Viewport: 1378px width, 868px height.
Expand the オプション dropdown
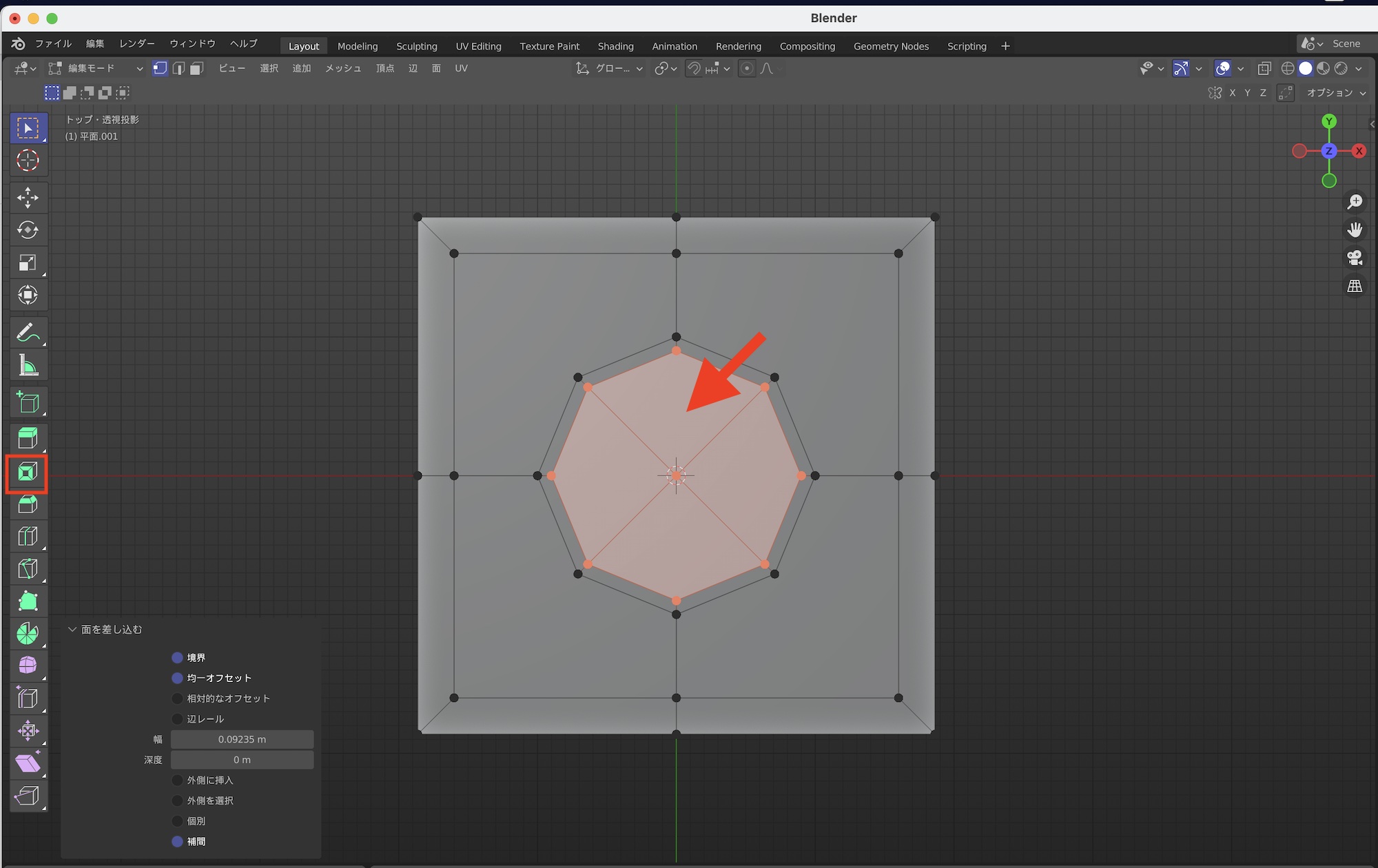pos(1335,93)
